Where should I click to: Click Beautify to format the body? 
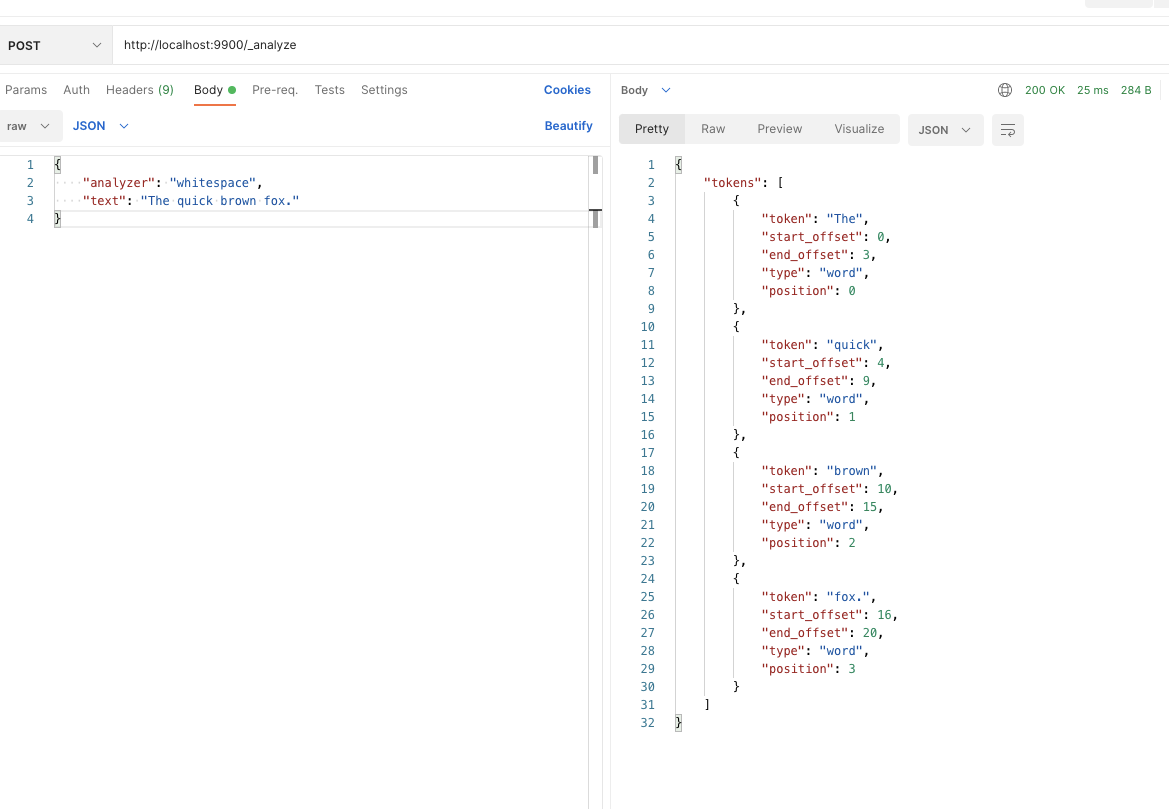pos(568,126)
